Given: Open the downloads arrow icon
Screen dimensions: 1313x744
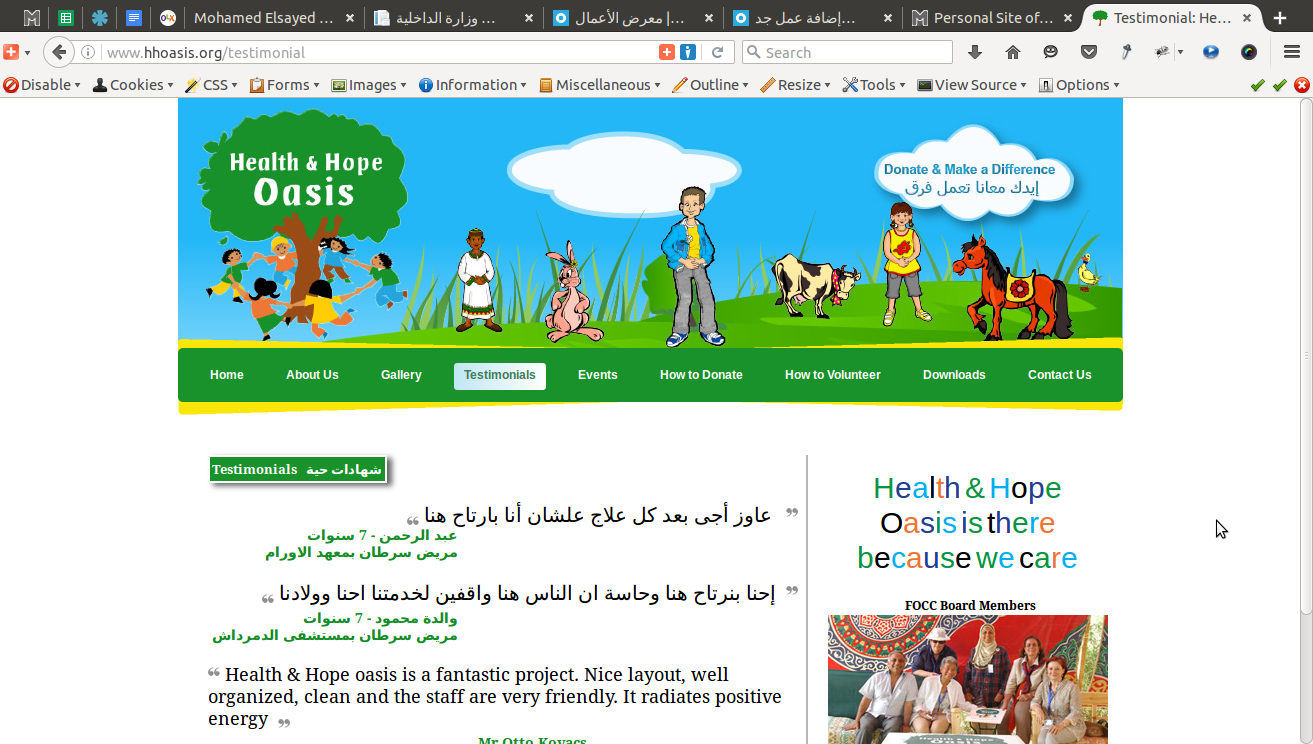Looking at the screenshot, I should point(975,52).
